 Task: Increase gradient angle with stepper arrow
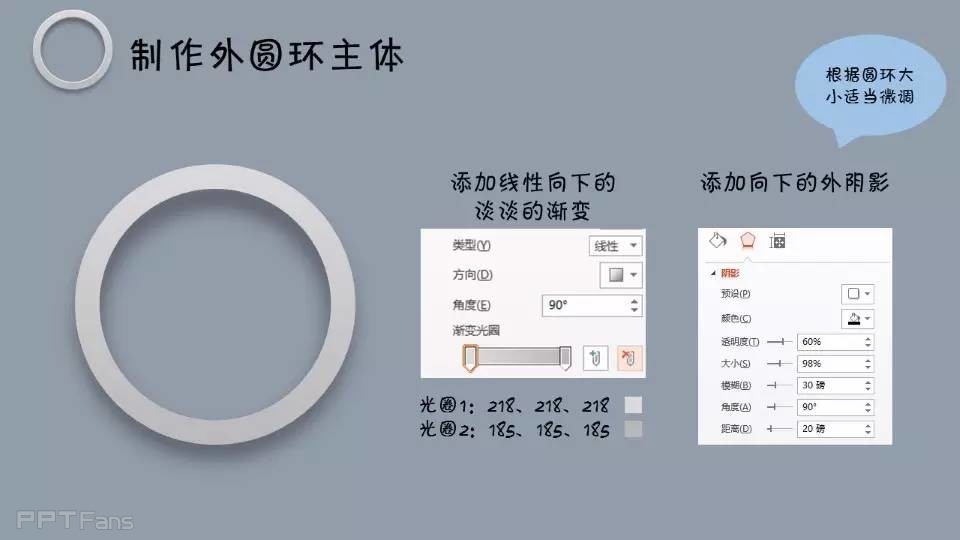[634, 301]
